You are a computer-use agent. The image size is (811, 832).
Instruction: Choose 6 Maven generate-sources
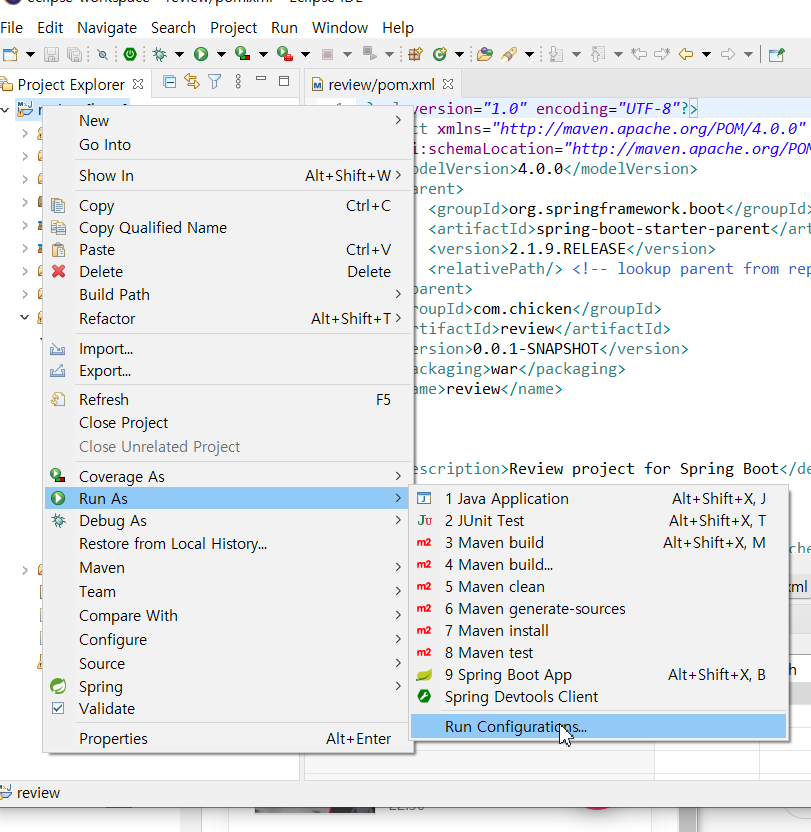pyautogui.click(x=598, y=609)
